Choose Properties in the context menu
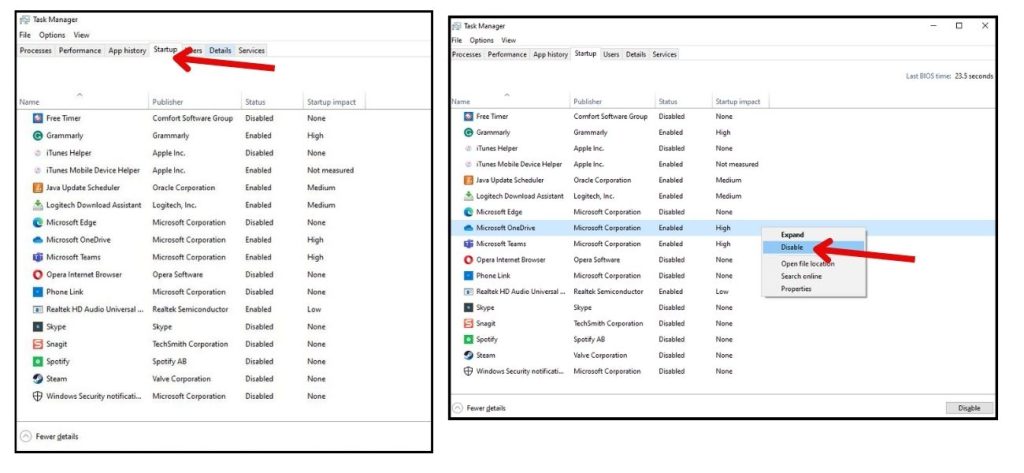This screenshot has height=473, width=1024. click(814, 289)
